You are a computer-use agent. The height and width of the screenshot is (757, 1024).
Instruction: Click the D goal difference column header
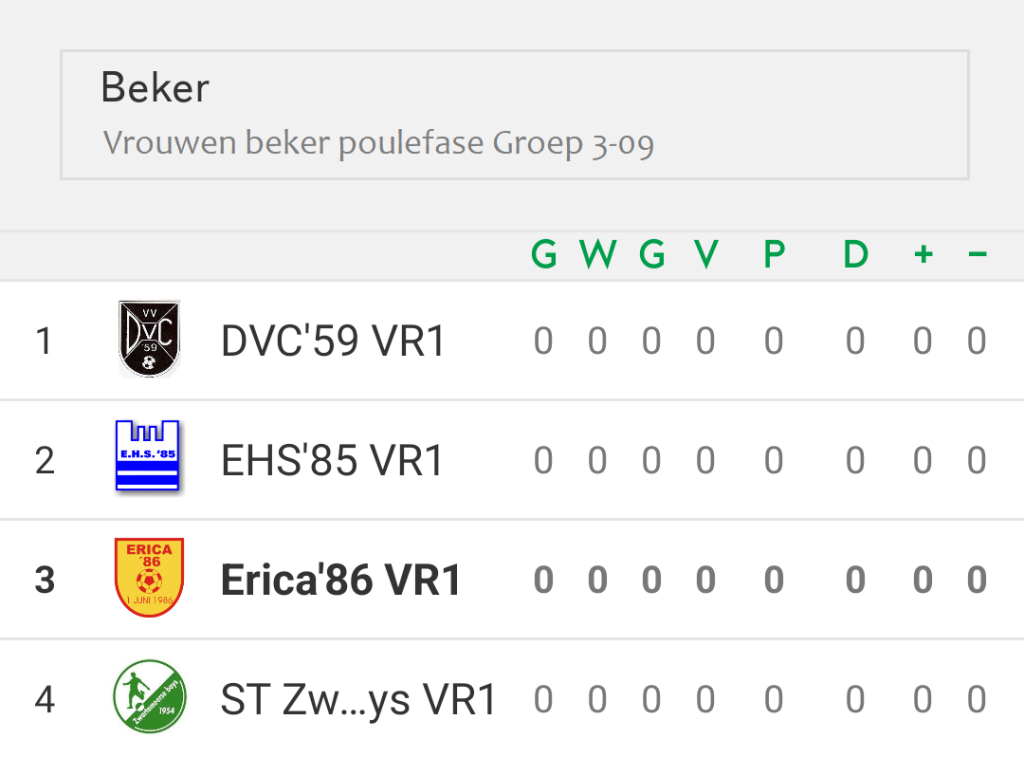click(856, 254)
